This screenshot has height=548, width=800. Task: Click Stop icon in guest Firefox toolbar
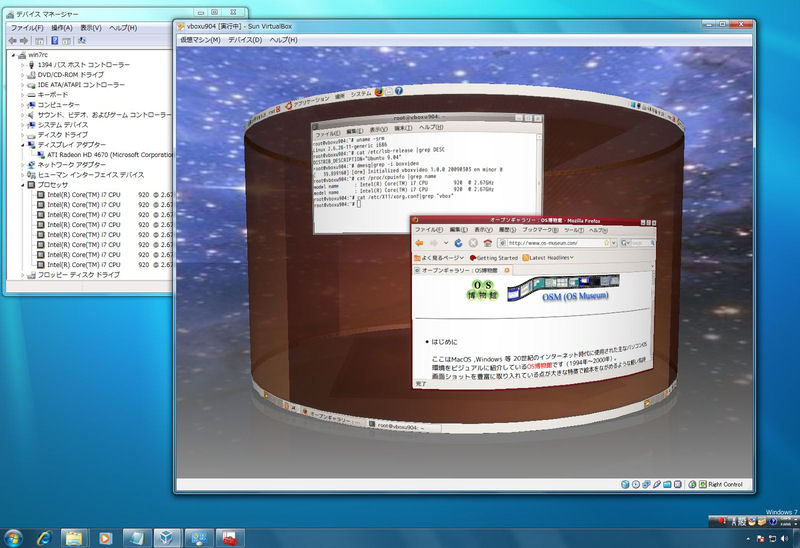(x=473, y=243)
